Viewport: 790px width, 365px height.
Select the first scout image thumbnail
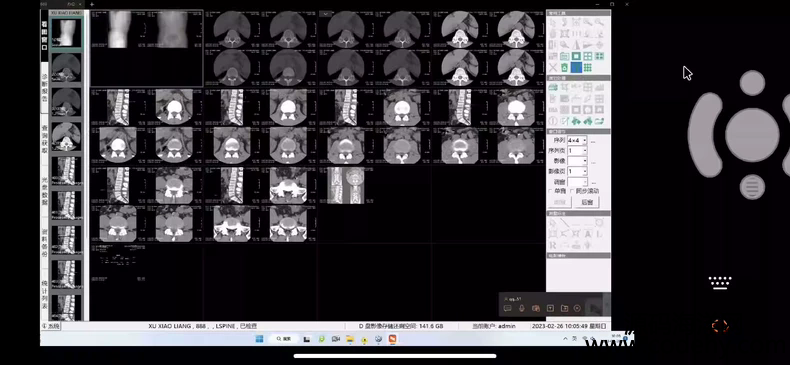[x=67, y=33]
